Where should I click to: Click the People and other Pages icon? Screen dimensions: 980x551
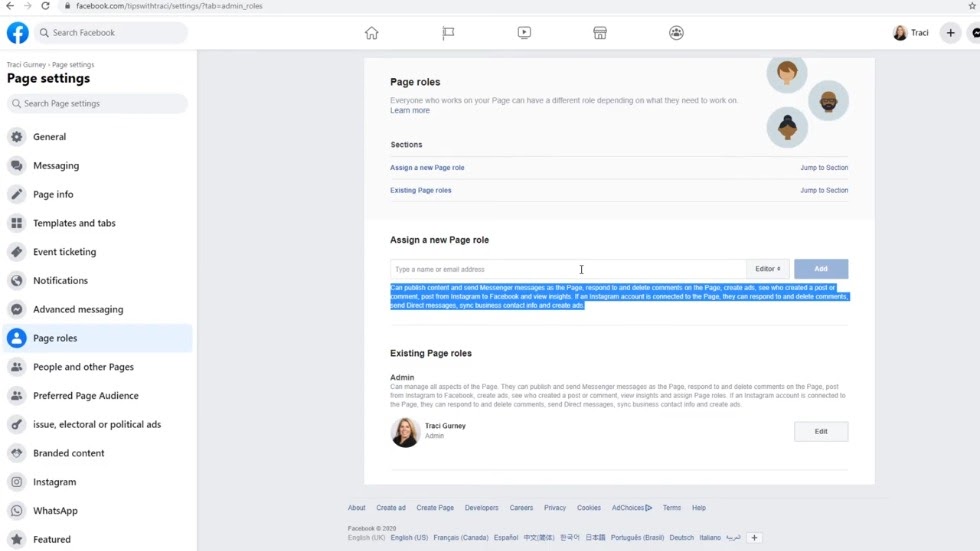17,367
